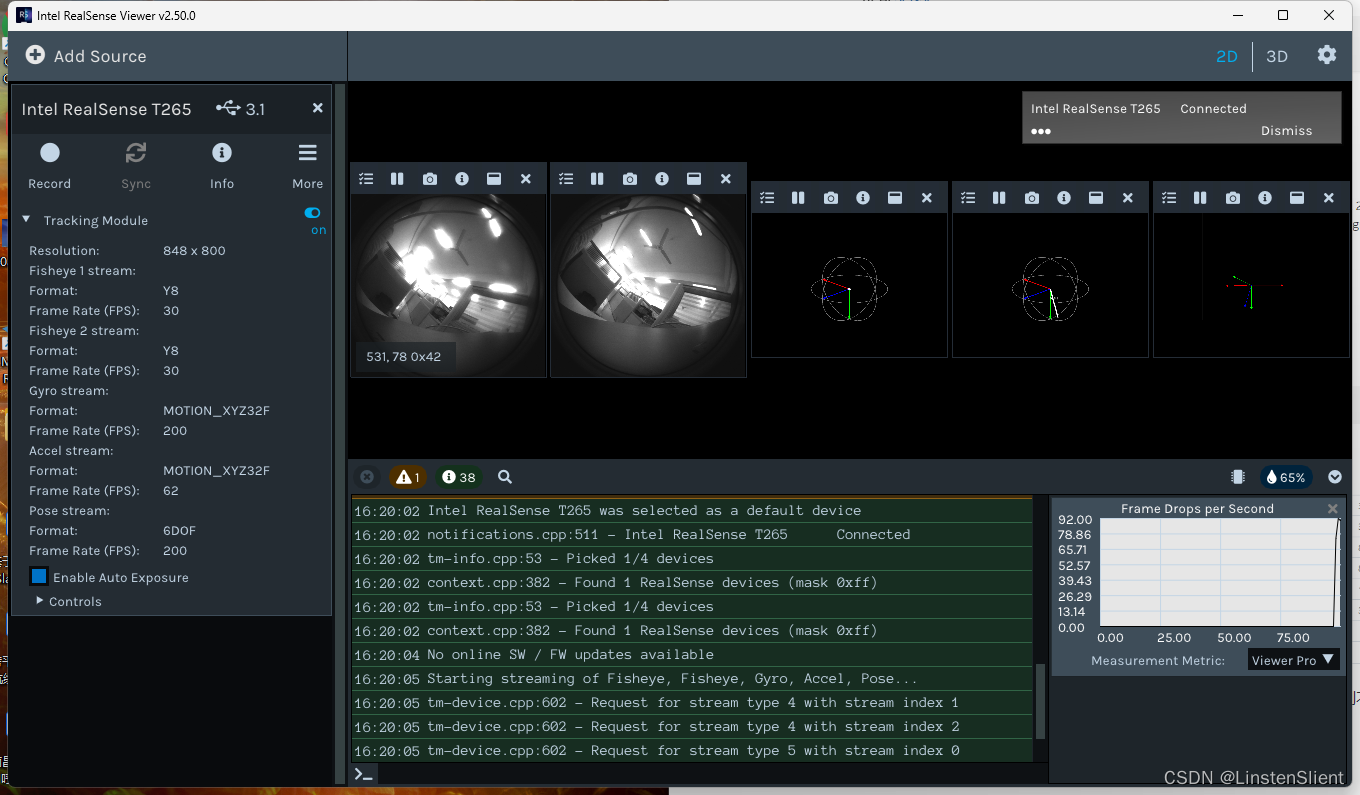The image size is (1360, 795).
Task: Open stream list icon on rightmost pose stream
Action: (1169, 198)
